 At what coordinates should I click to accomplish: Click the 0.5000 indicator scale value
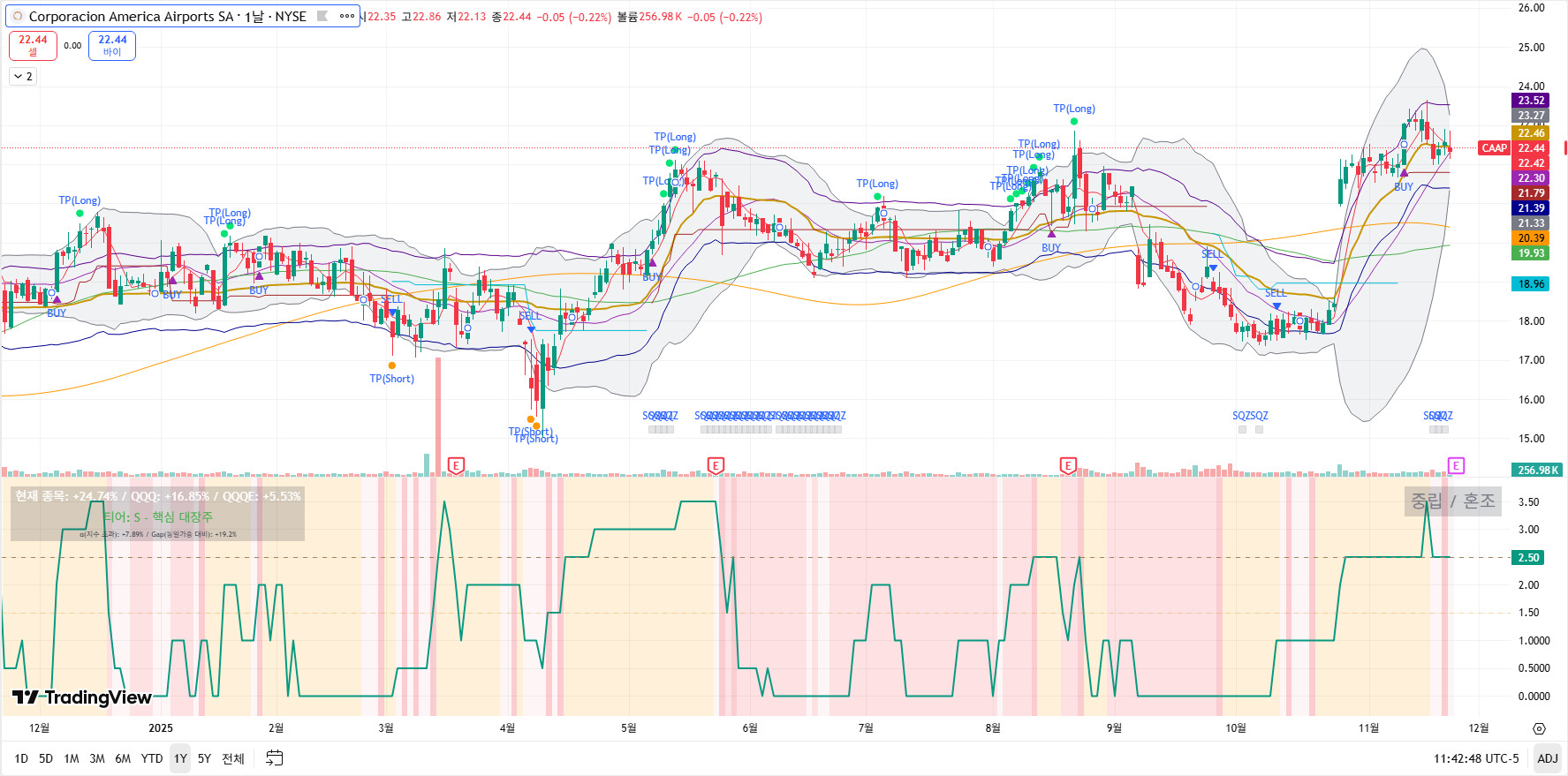click(x=1534, y=668)
